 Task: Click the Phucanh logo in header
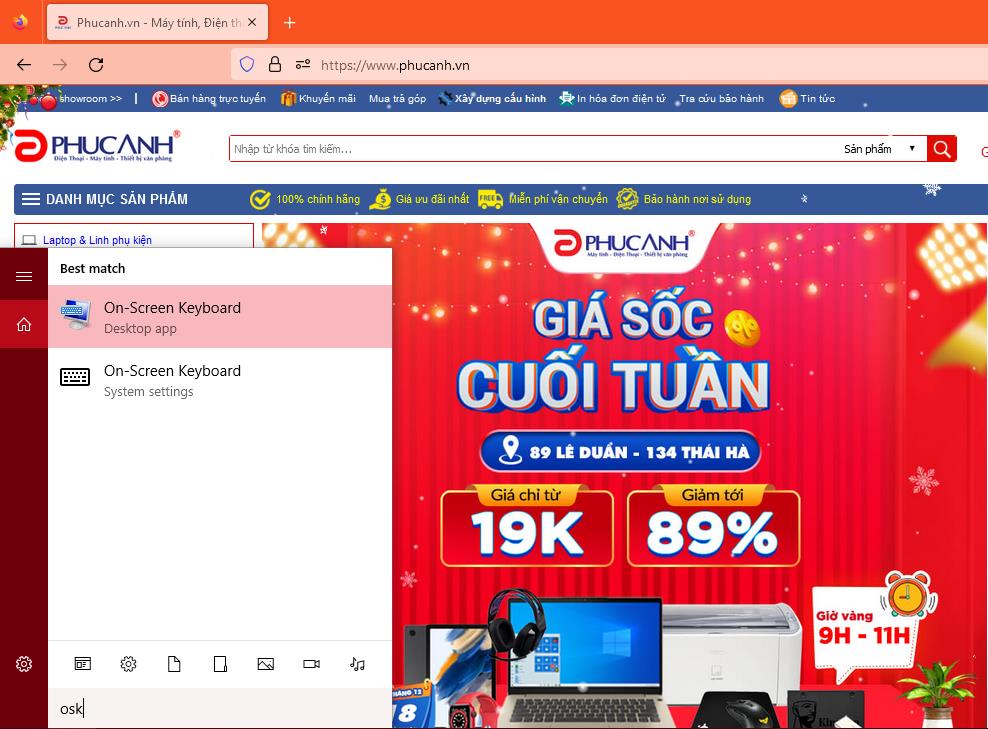pos(96,146)
